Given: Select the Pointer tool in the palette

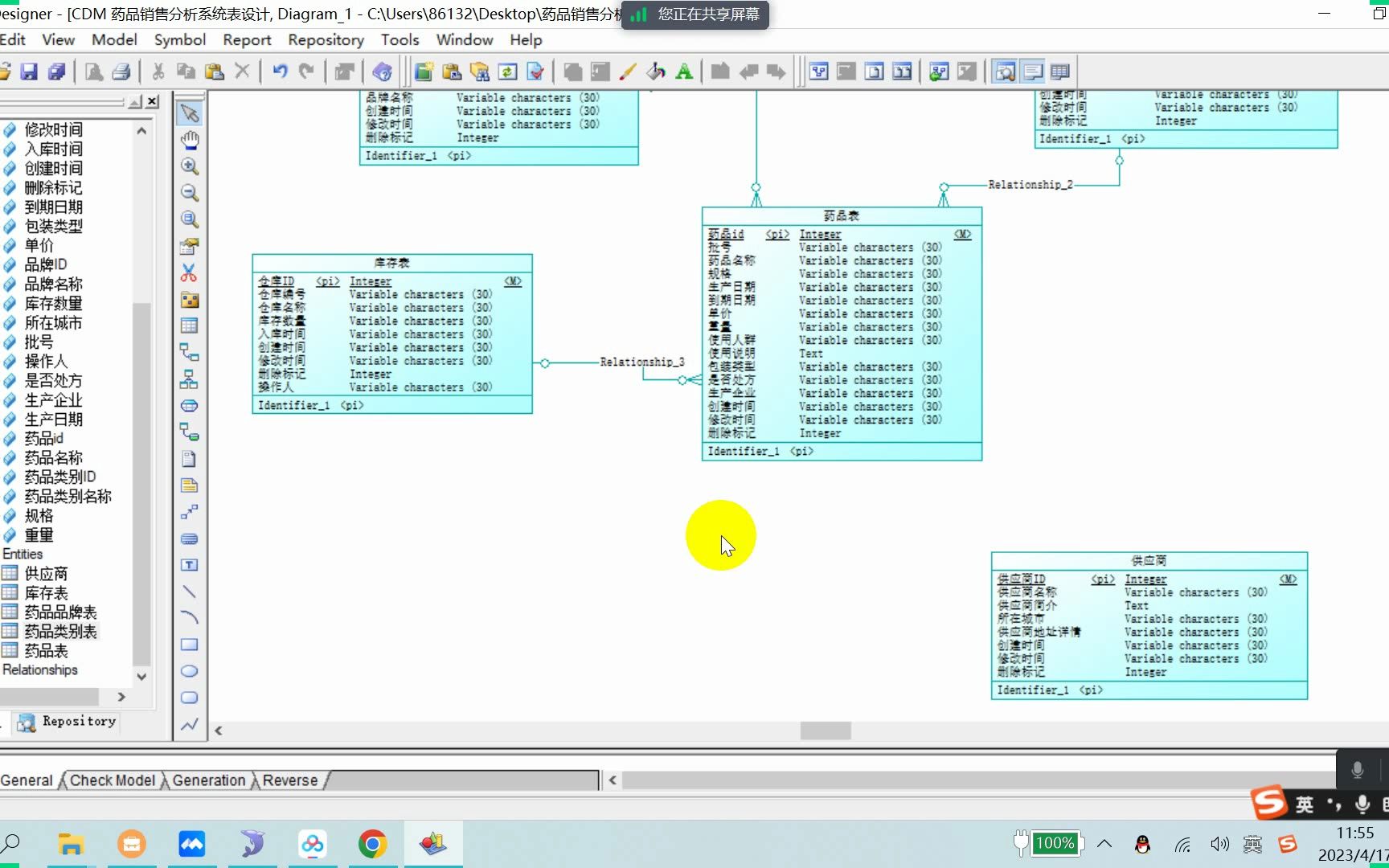Looking at the screenshot, I should point(190,113).
